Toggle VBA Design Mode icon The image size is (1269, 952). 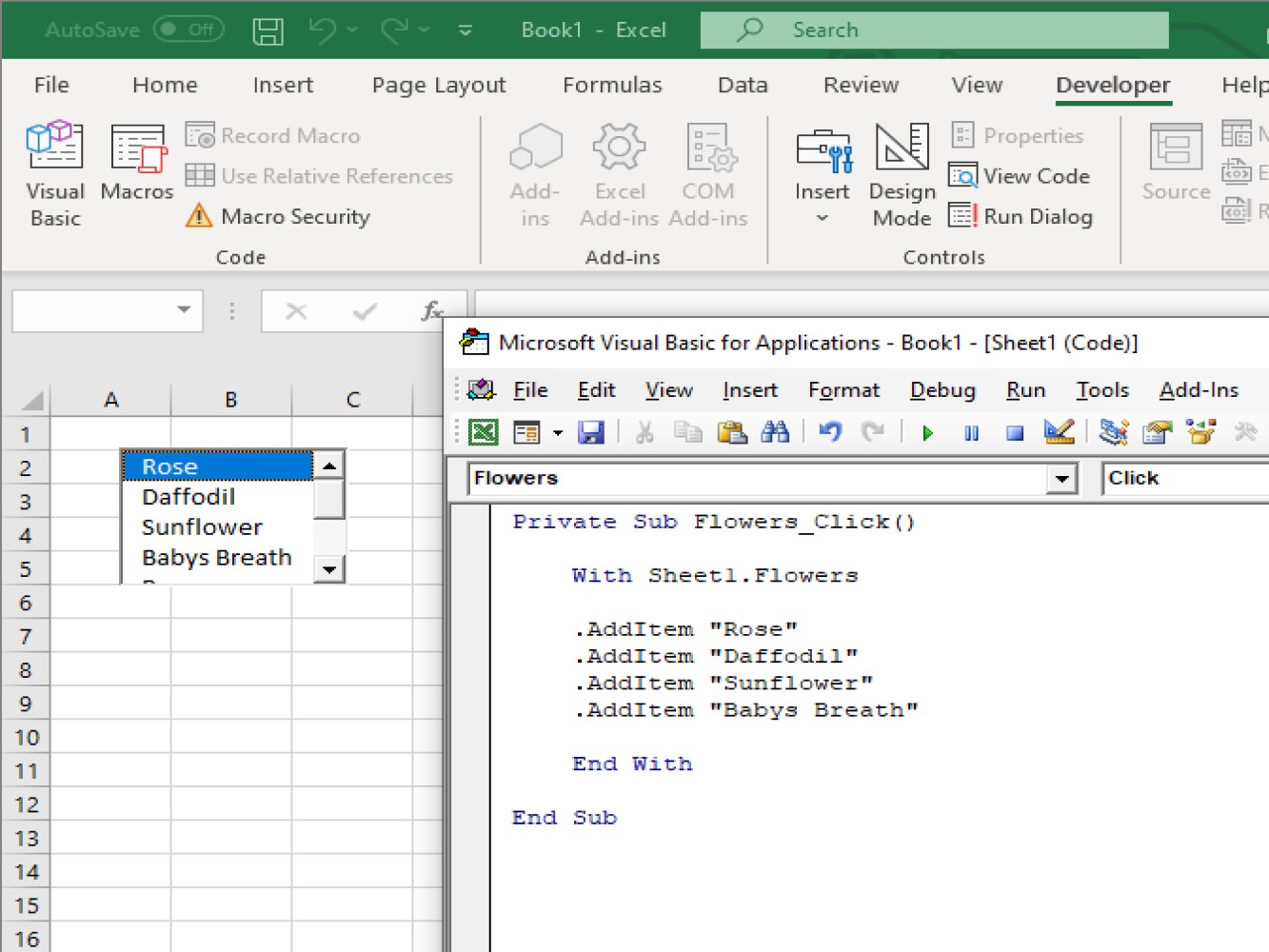click(x=1059, y=433)
